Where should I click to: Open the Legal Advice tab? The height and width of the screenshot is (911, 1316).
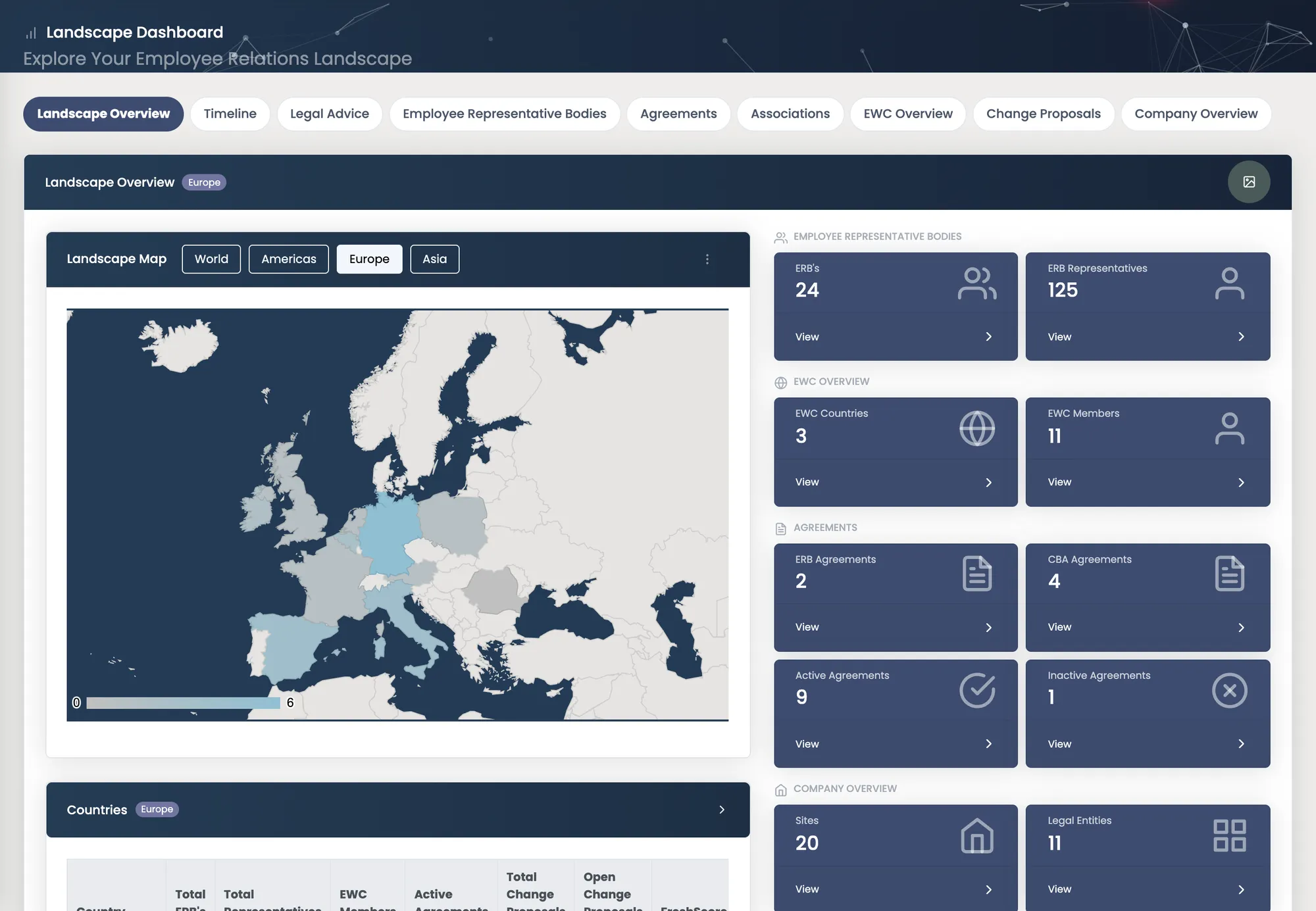[330, 114]
